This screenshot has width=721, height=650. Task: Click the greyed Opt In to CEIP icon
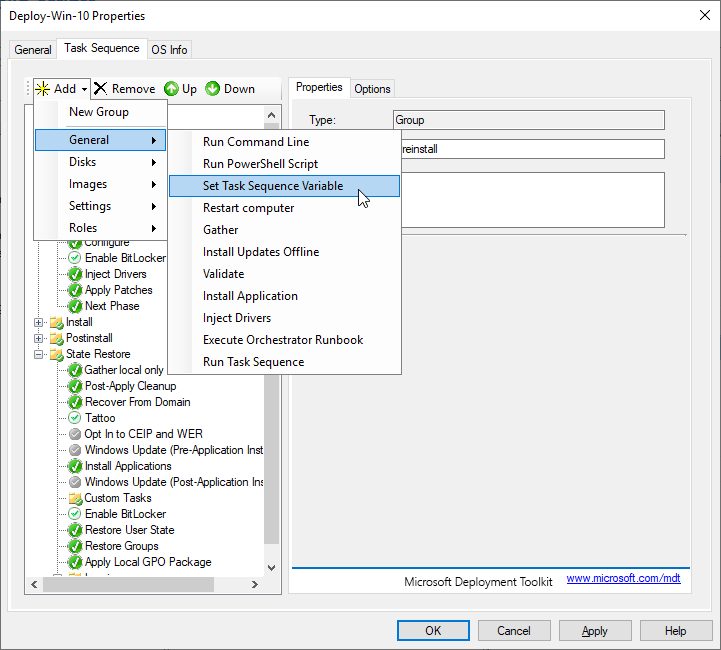pos(75,434)
